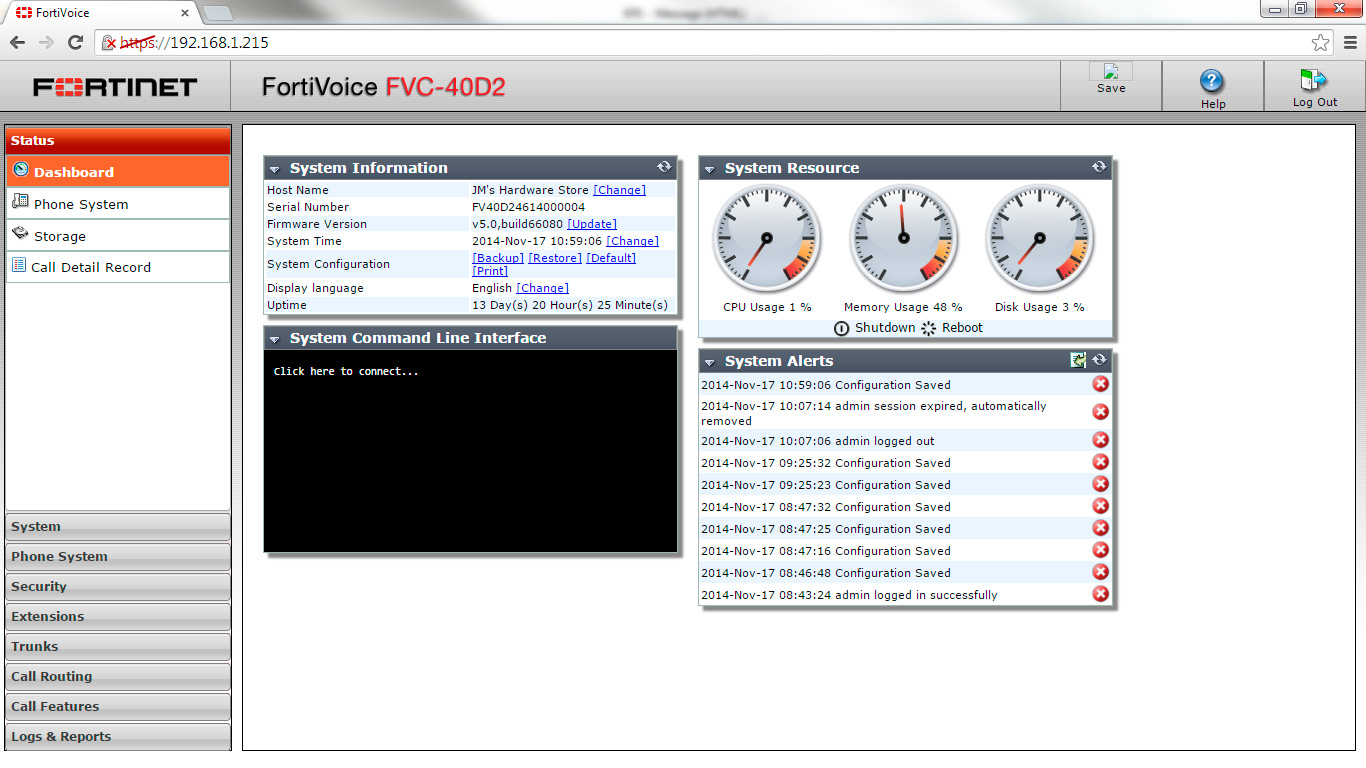
Task: Open a new browser tab
Action: (x=218, y=12)
